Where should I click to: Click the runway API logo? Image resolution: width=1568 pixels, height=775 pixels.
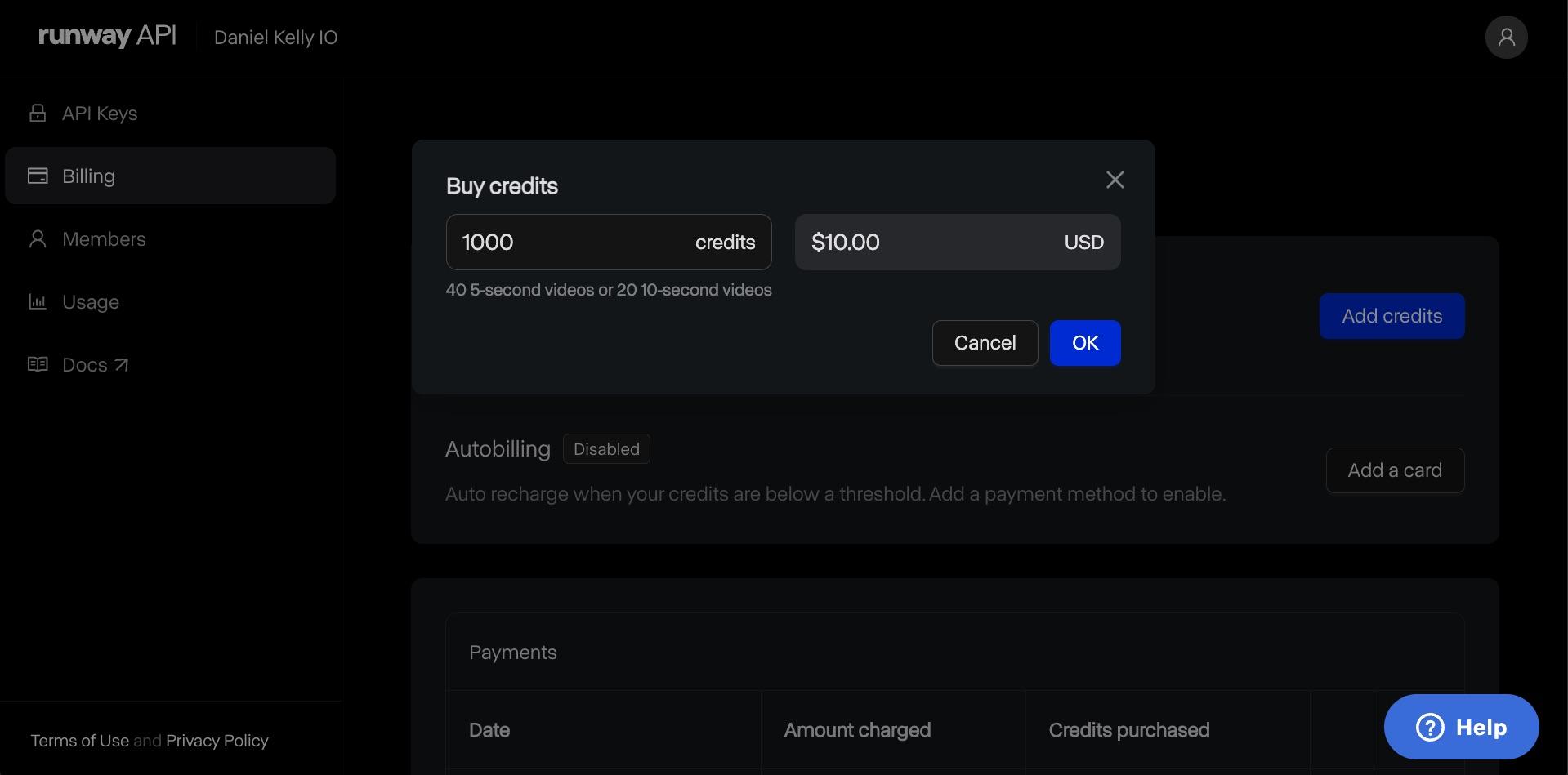click(107, 37)
